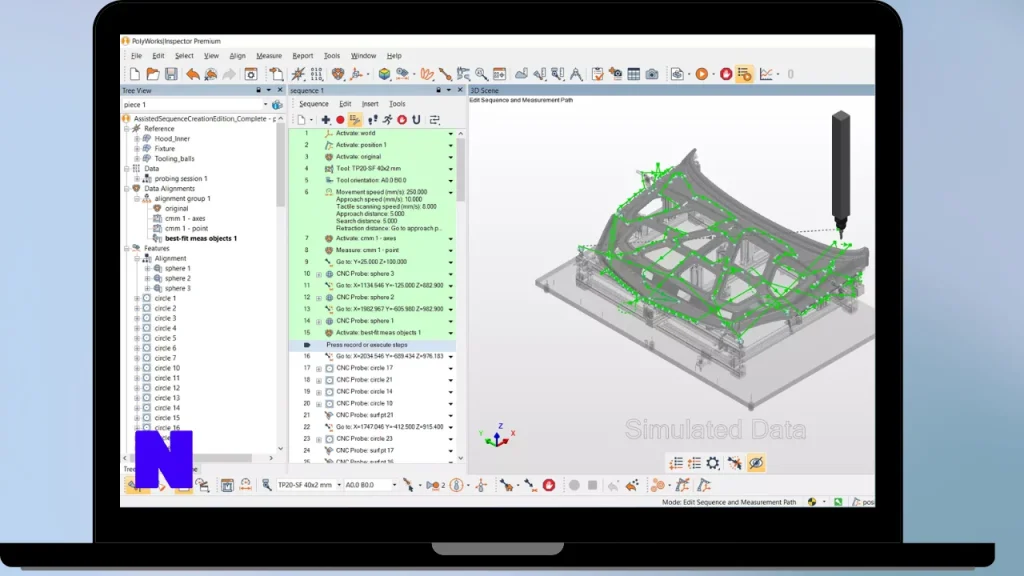Open the Insert menu in sequence pane
The image size is (1024, 576).
(370, 104)
